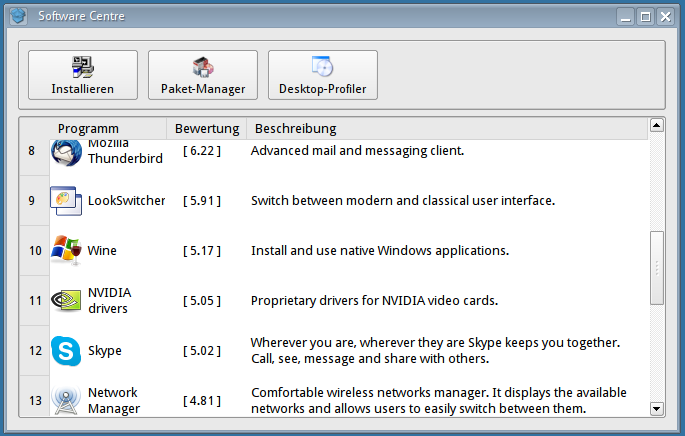Image resolution: width=685 pixels, height=436 pixels.
Task: Select the Skype name text
Action: pyautogui.click(x=105, y=351)
